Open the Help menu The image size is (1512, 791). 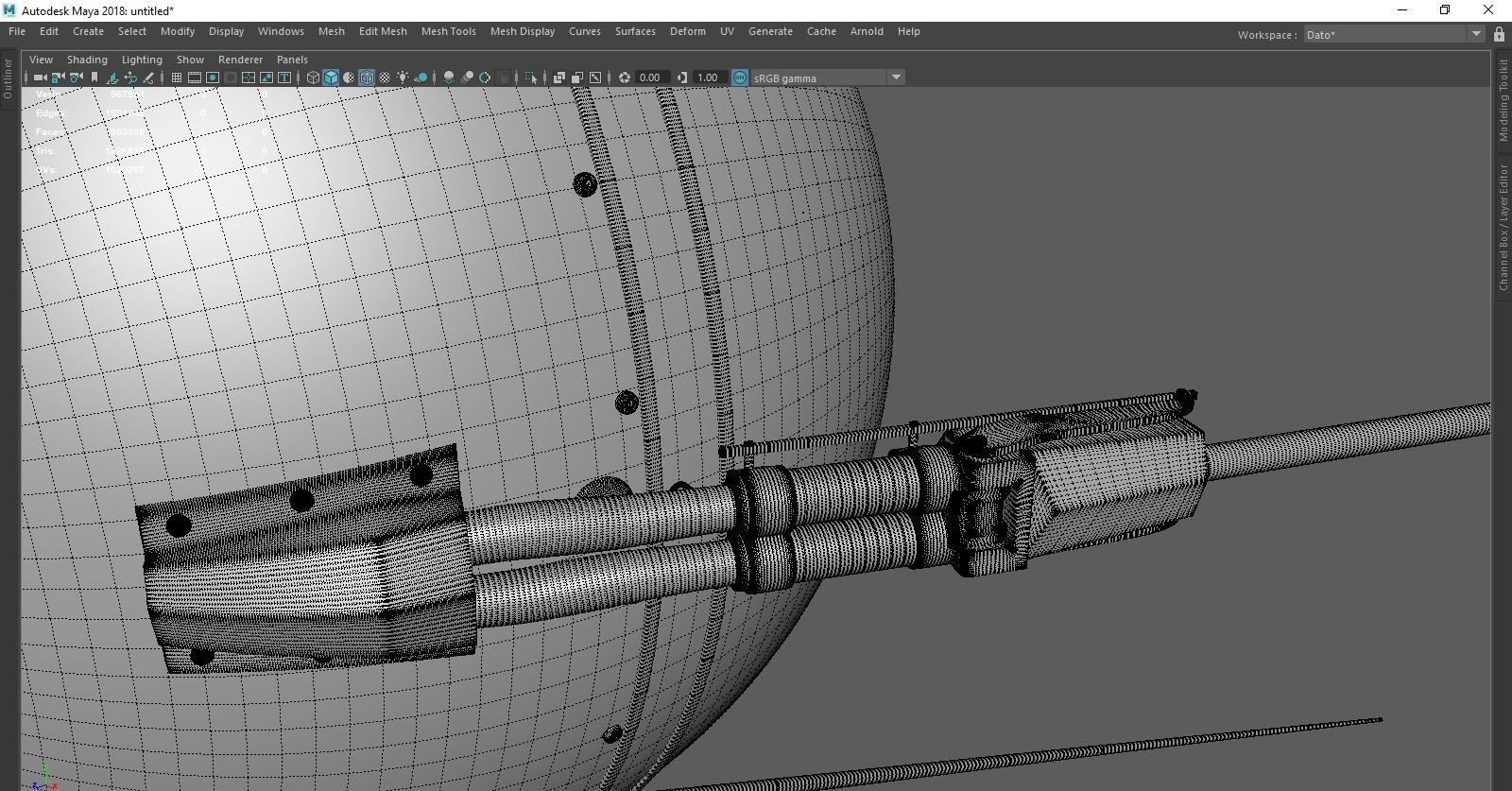click(x=908, y=31)
